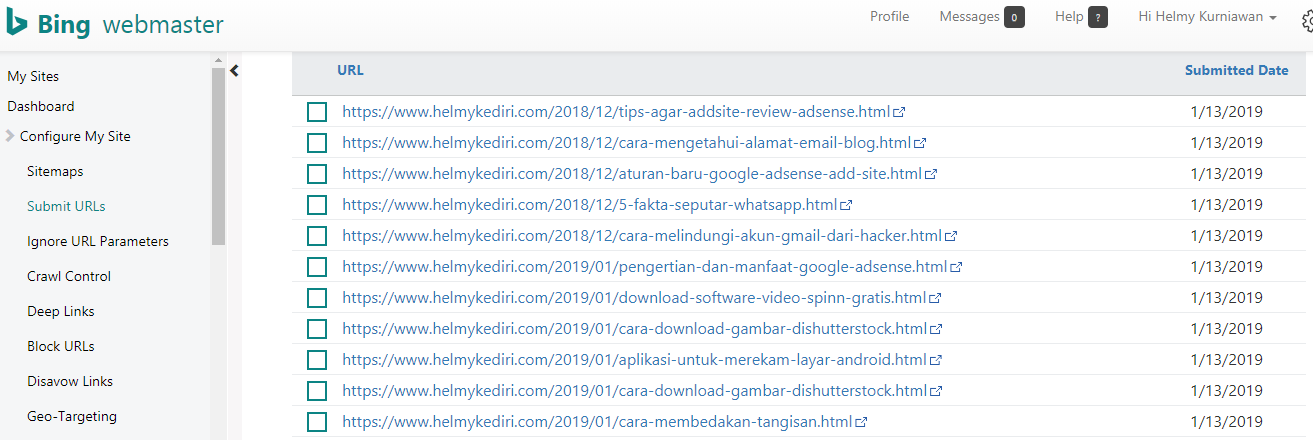Open Disavow Links page
Viewport: 1313px width, 440px height.
click(70, 381)
